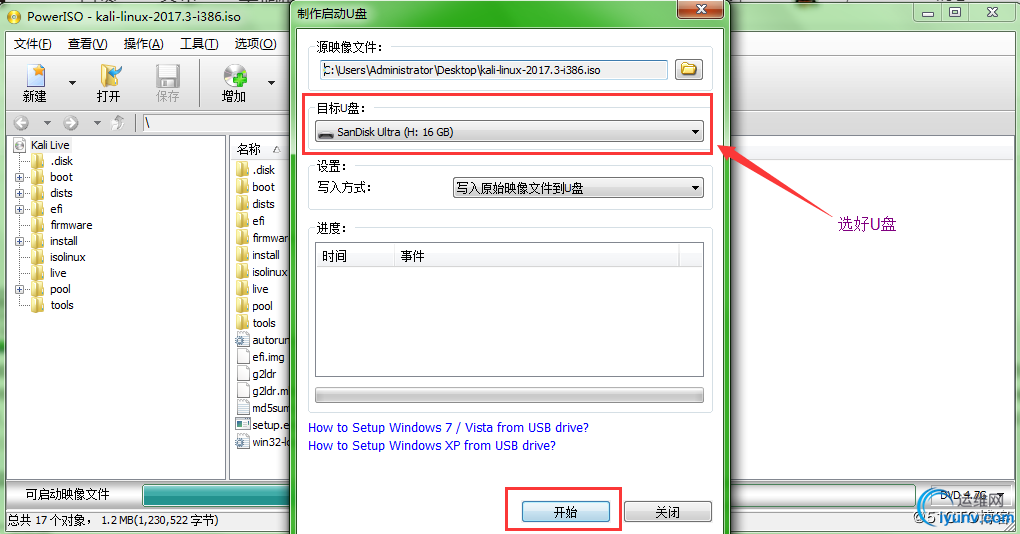Viewport: 1020px width, 534px height.
Task: Open the Forward history dropdown arrow
Action: coord(97,122)
